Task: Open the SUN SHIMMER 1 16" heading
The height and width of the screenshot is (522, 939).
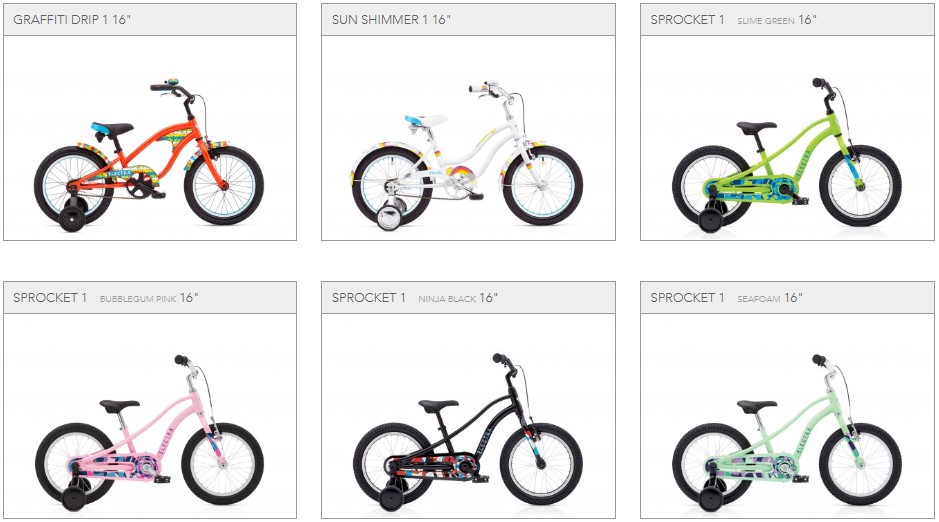Action: [x=391, y=20]
